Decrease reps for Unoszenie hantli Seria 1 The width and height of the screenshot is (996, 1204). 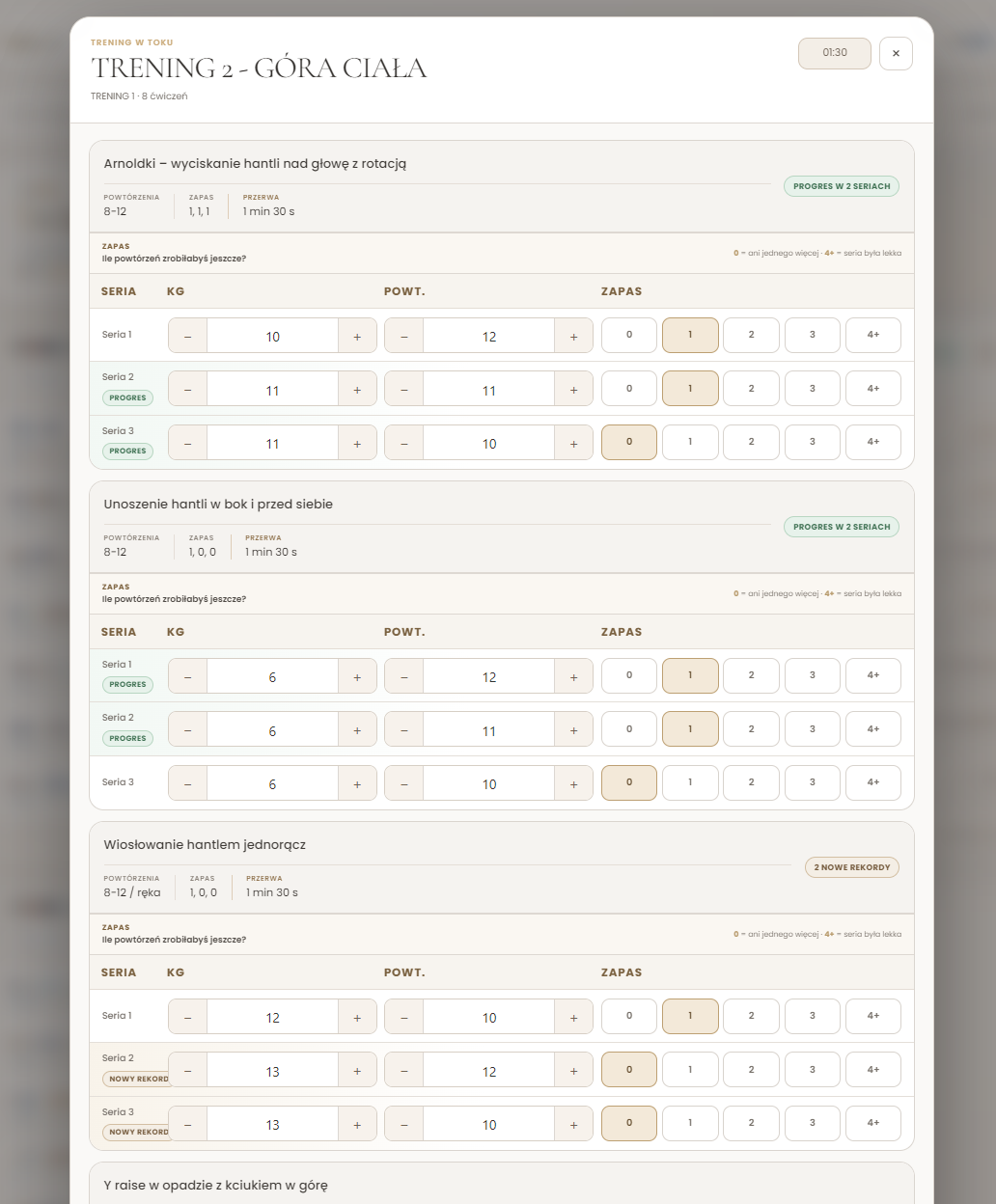pyautogui.click(x=404, y=676)
